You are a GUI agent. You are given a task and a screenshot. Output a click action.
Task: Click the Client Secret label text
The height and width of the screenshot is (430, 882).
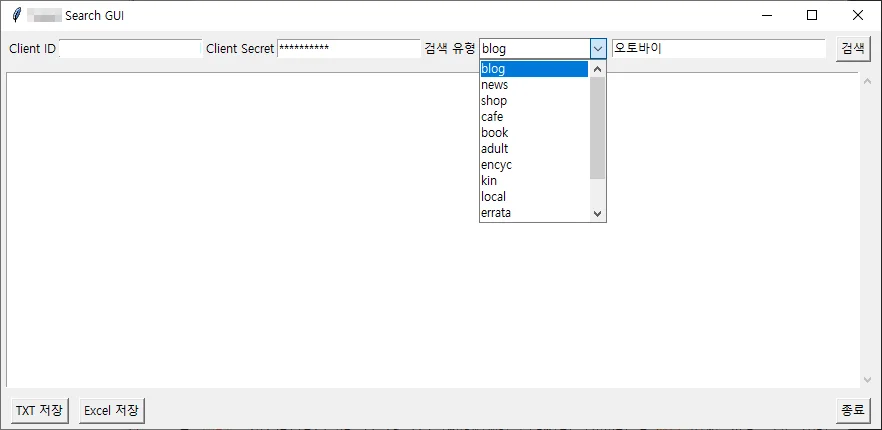(240, 48)
